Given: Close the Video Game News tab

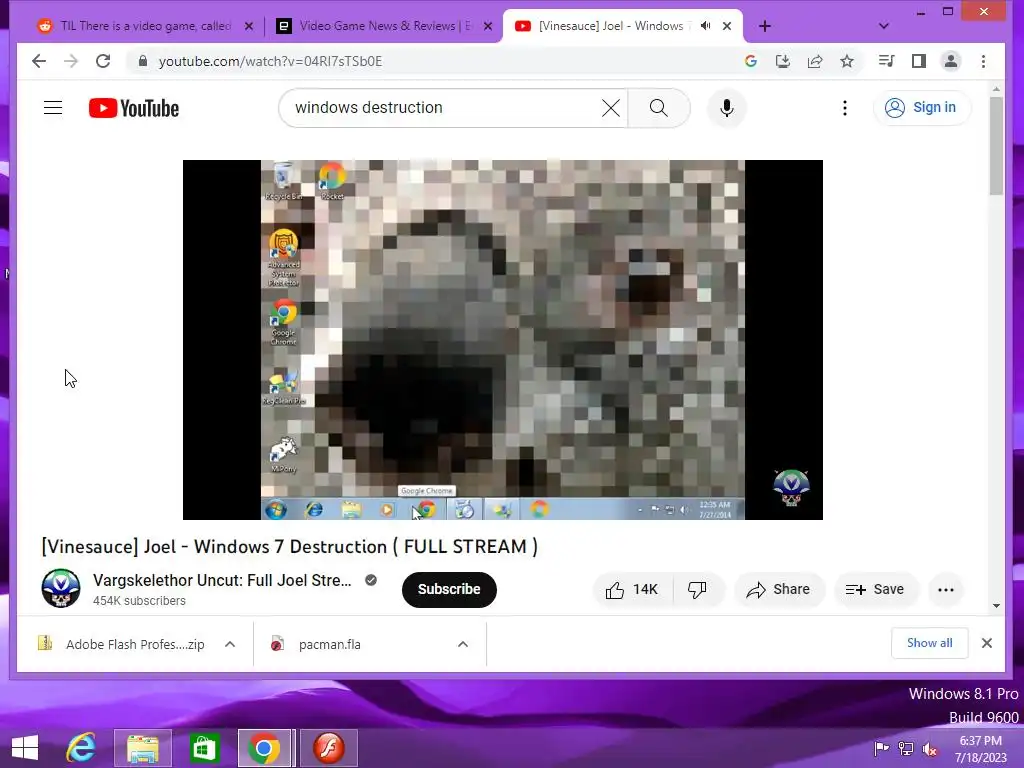Looking at the screenshot, I should [x=488, y=26].
